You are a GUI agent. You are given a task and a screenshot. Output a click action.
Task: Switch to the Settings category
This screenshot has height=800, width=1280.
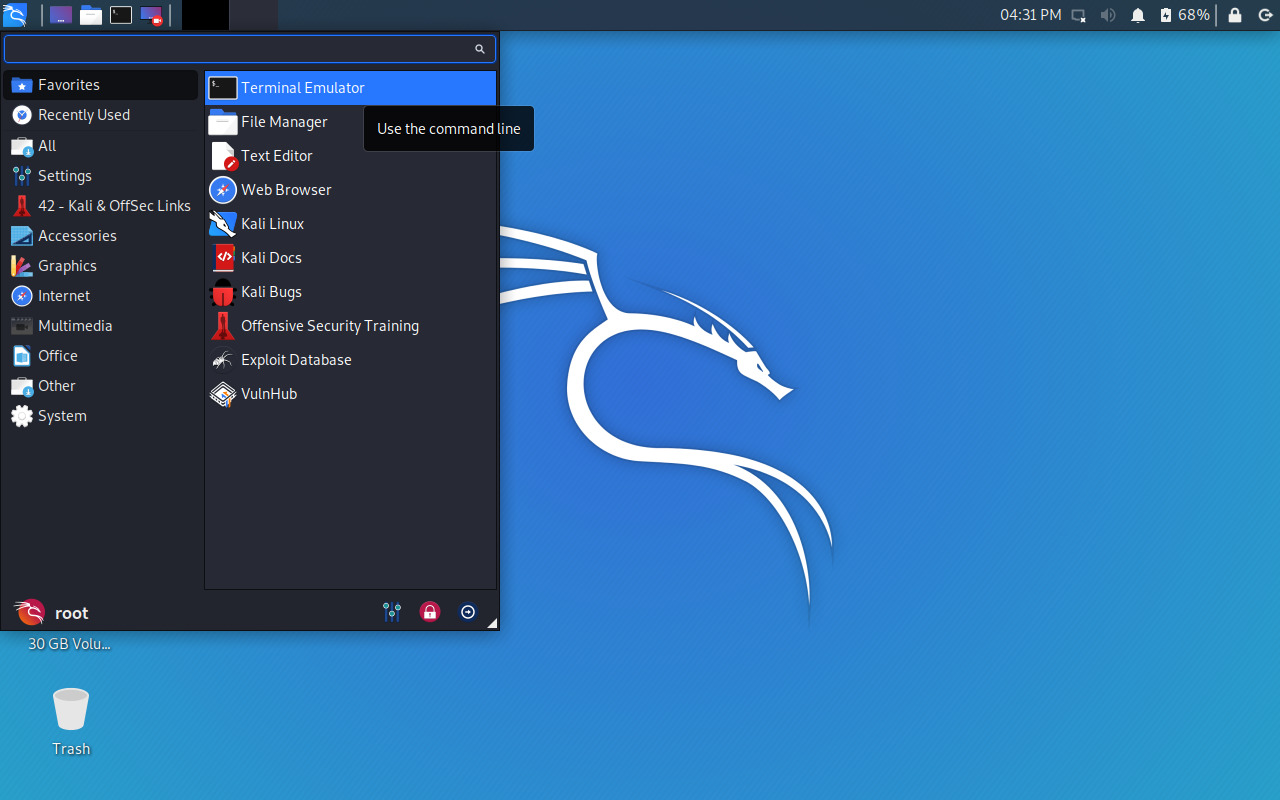tap(63, 175)
